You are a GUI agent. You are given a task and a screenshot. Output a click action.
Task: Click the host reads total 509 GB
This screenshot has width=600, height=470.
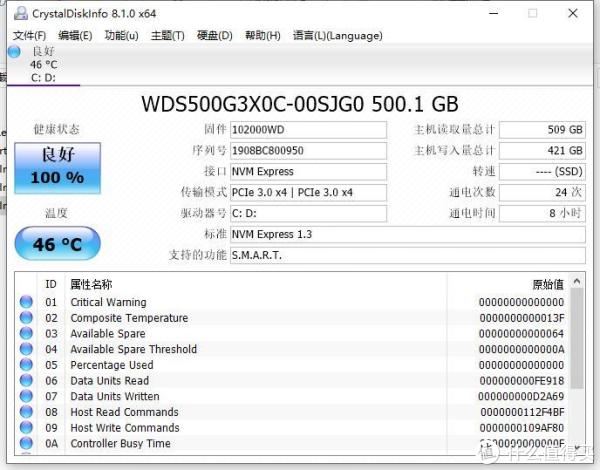(542, 130)
